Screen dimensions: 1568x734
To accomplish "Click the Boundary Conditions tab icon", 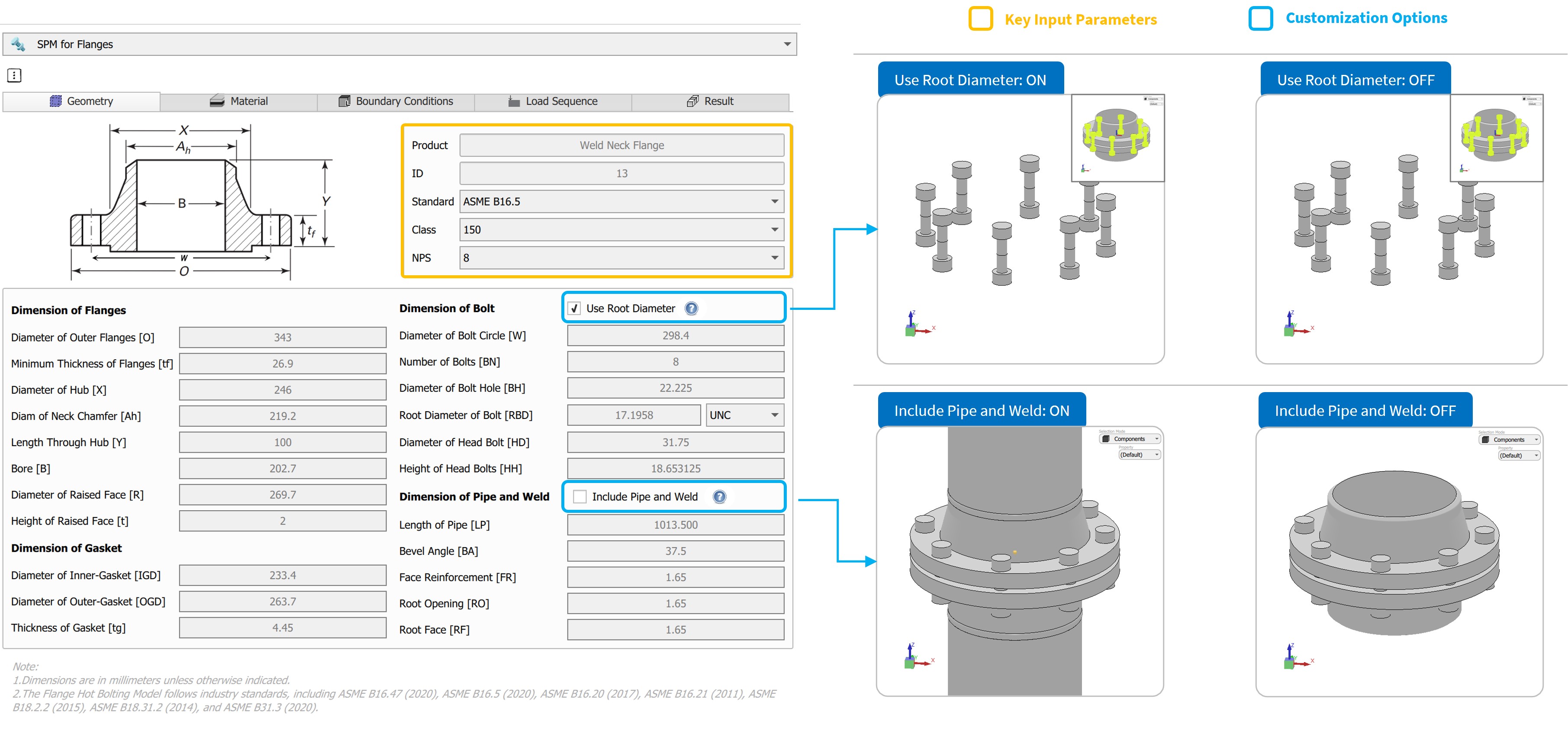I will point(344,101).
